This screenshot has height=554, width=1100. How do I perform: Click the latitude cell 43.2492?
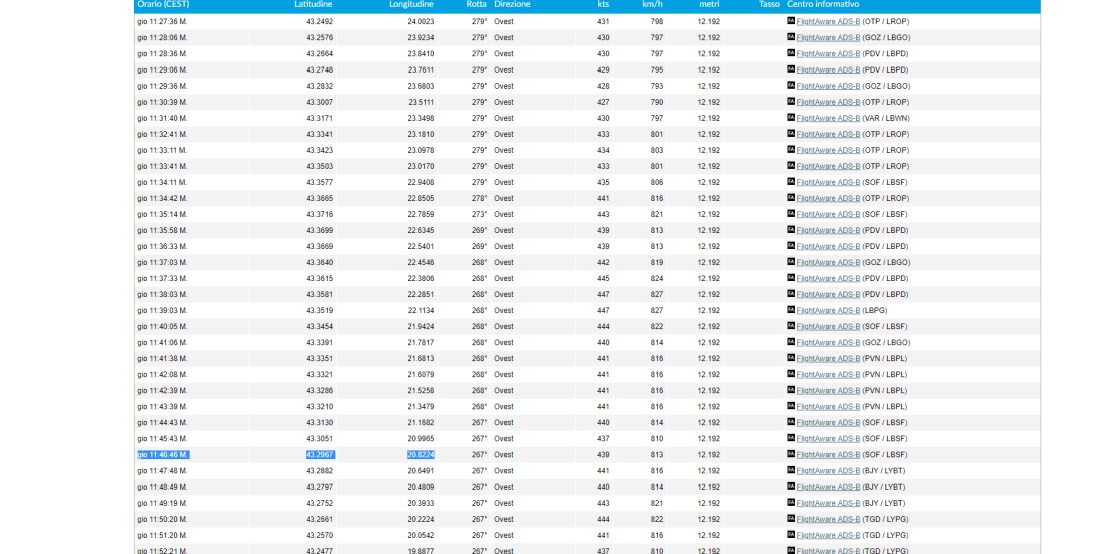[320, 22]
